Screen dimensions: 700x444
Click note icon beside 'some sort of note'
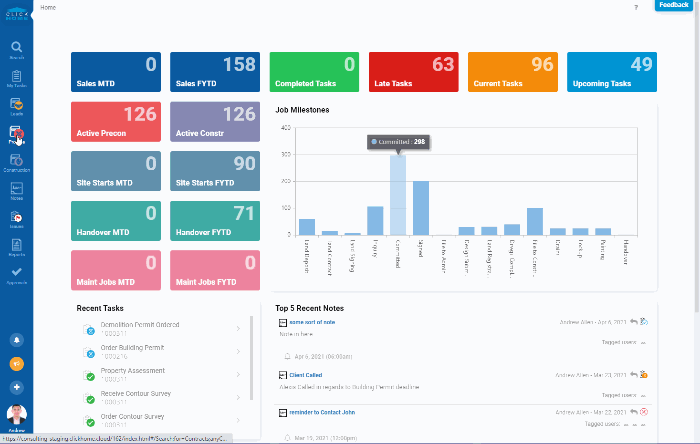[x=283, y=322]
